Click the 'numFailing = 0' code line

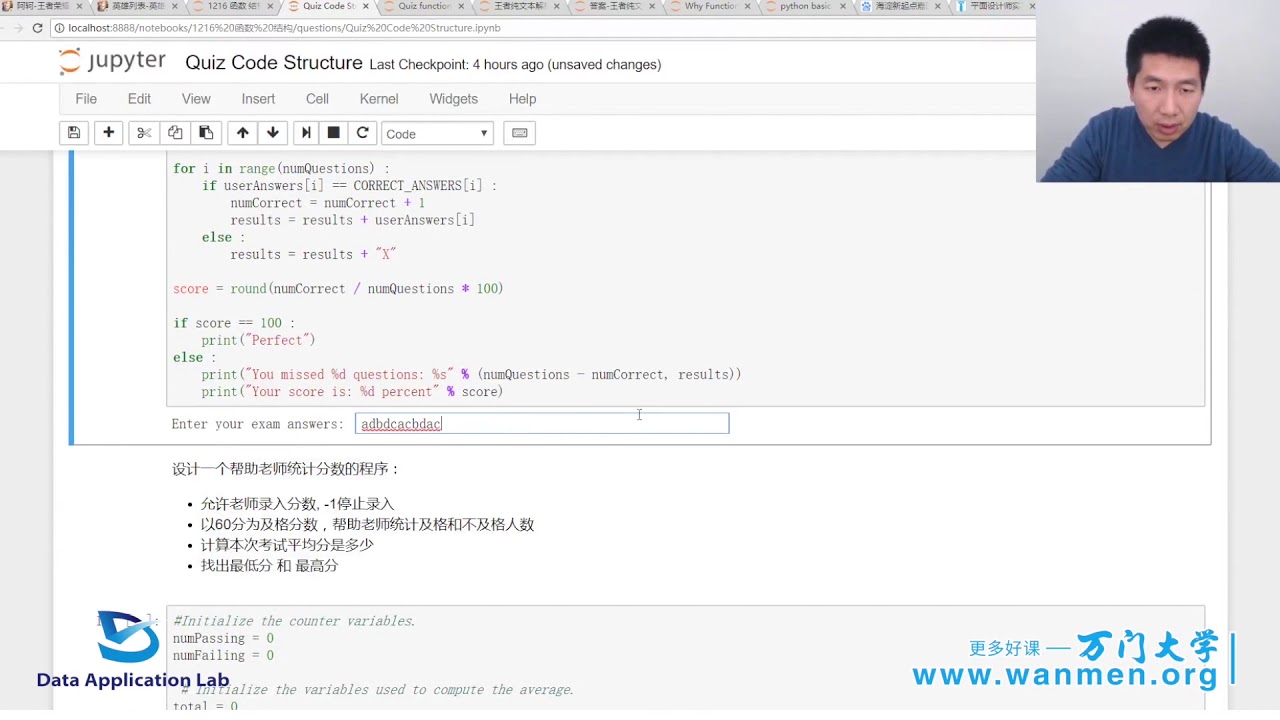(x=223, y=656)
